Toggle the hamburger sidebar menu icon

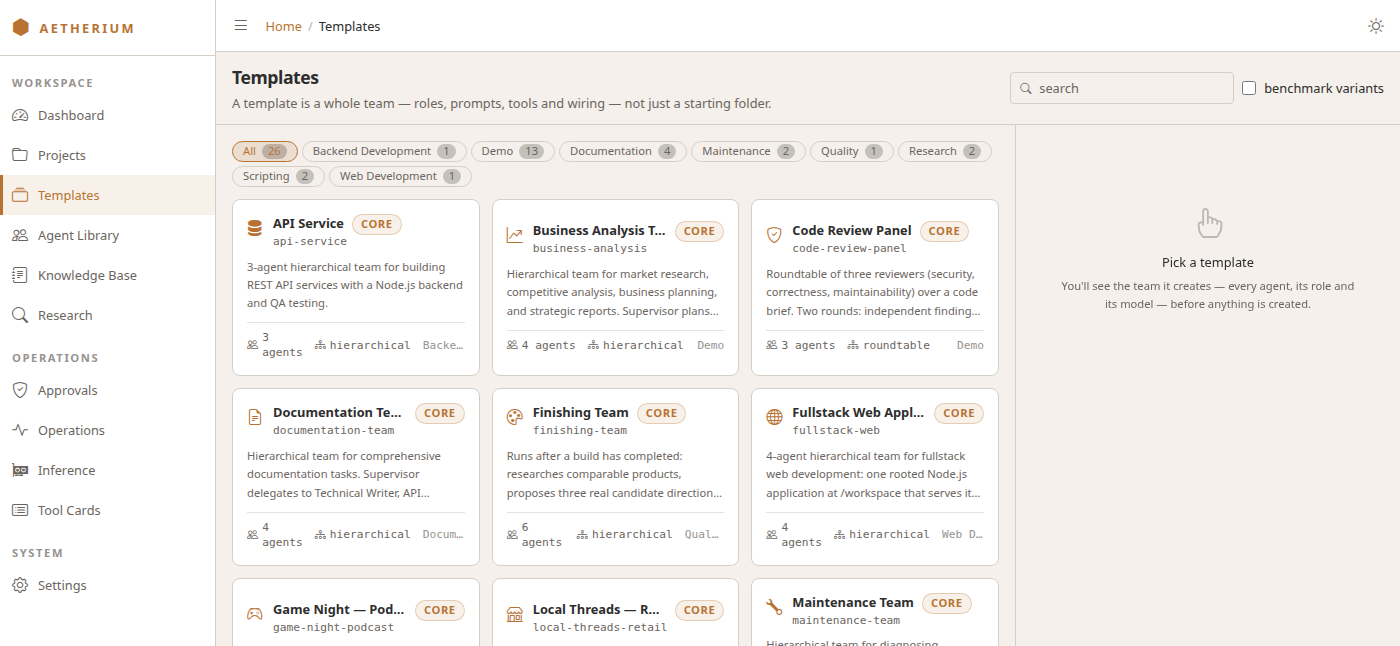tap(241, 26)
